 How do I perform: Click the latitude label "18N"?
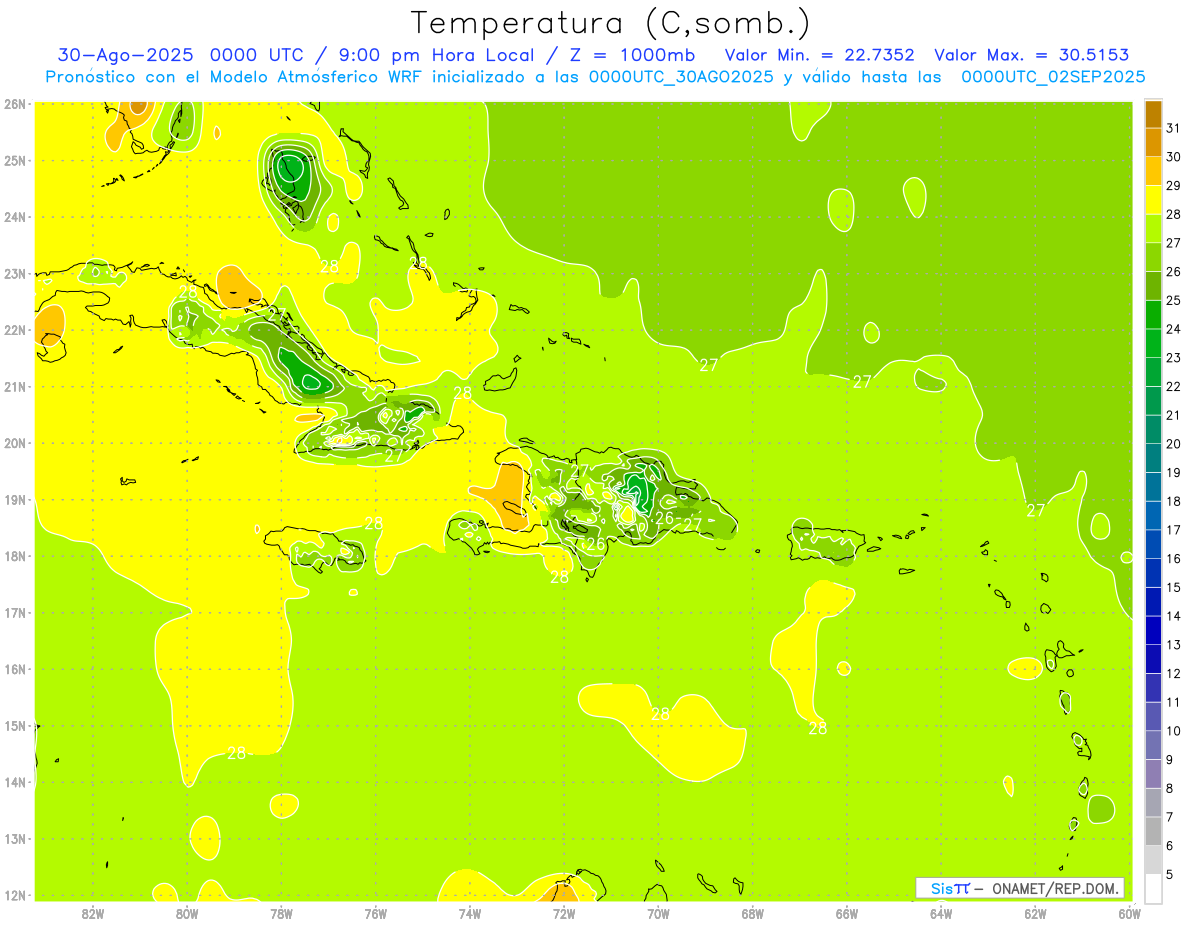15,556
